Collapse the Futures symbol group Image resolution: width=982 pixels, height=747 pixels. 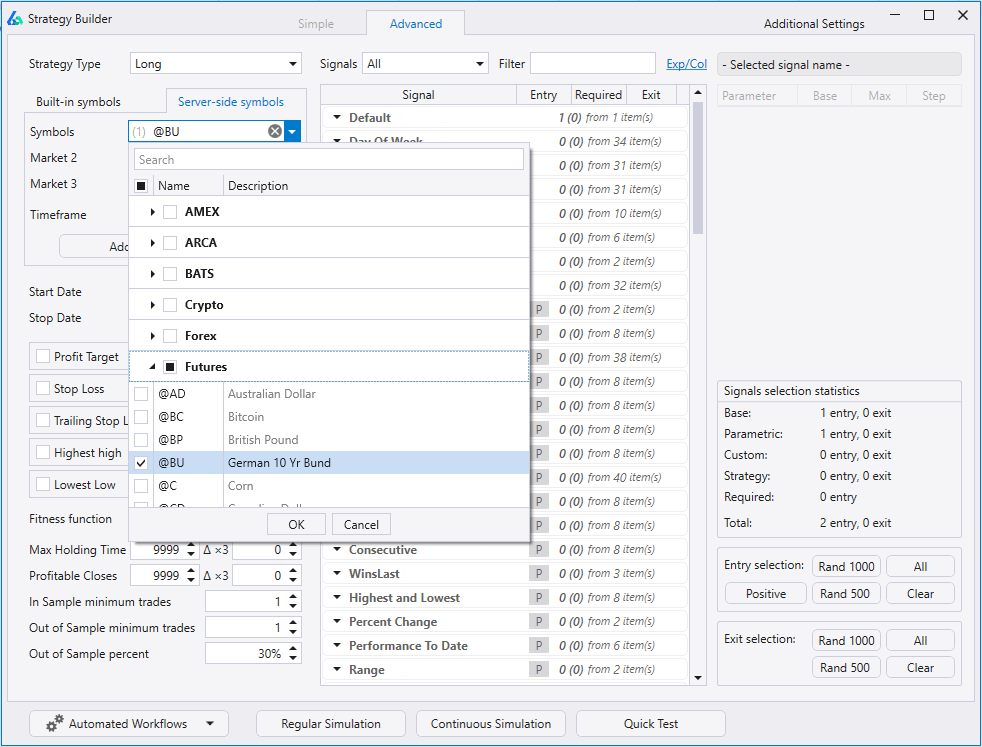152,367
